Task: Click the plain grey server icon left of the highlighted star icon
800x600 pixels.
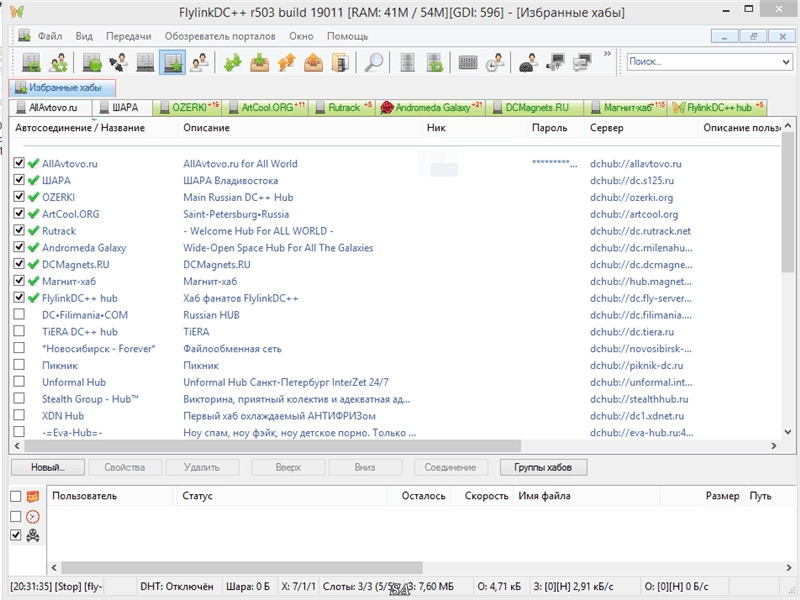Action: [x=145, y=62]
